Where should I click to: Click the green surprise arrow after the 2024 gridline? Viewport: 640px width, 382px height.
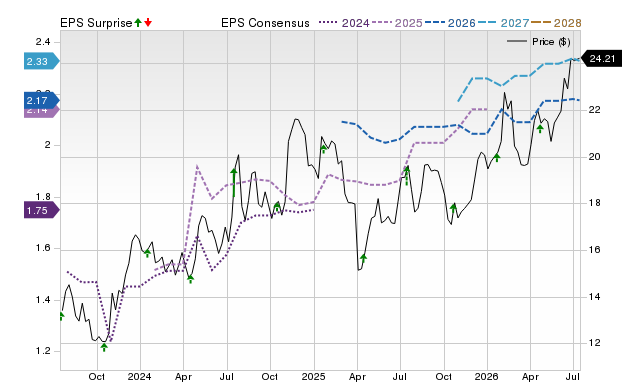[x=147, y=253]
